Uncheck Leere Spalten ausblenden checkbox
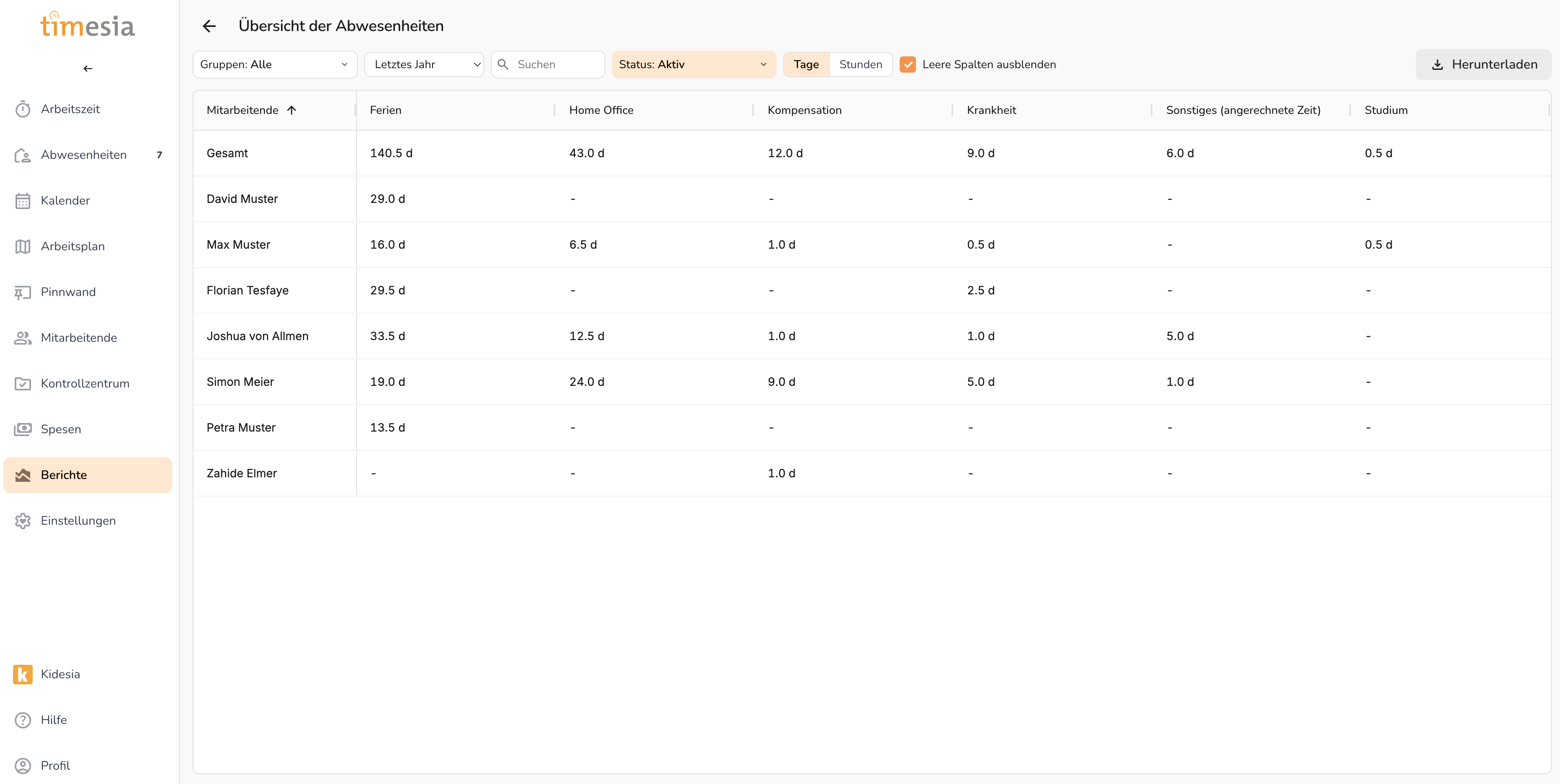 click(907, 65)
